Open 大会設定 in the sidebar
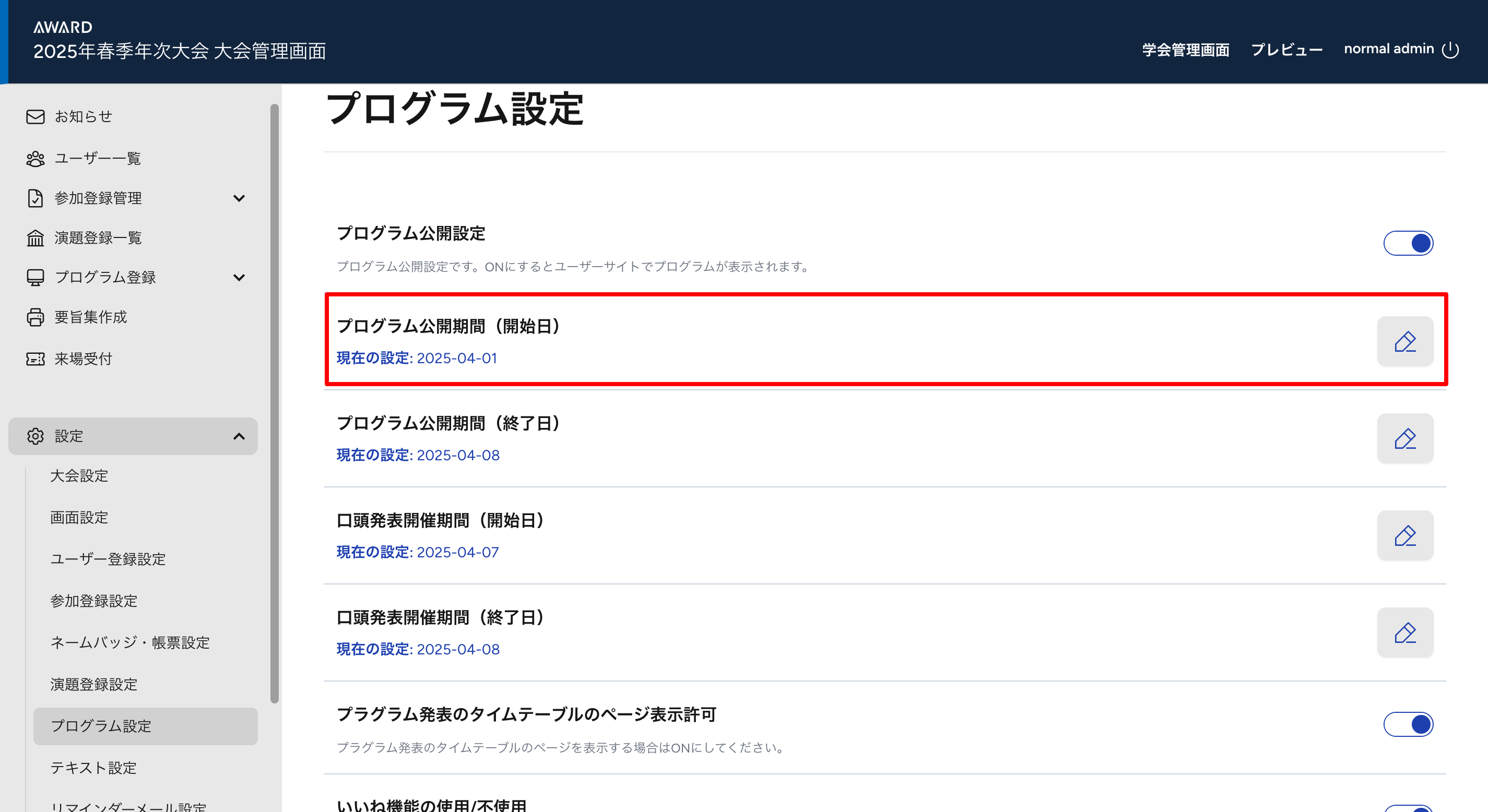 pyautogui.click(x=79, y=476)
